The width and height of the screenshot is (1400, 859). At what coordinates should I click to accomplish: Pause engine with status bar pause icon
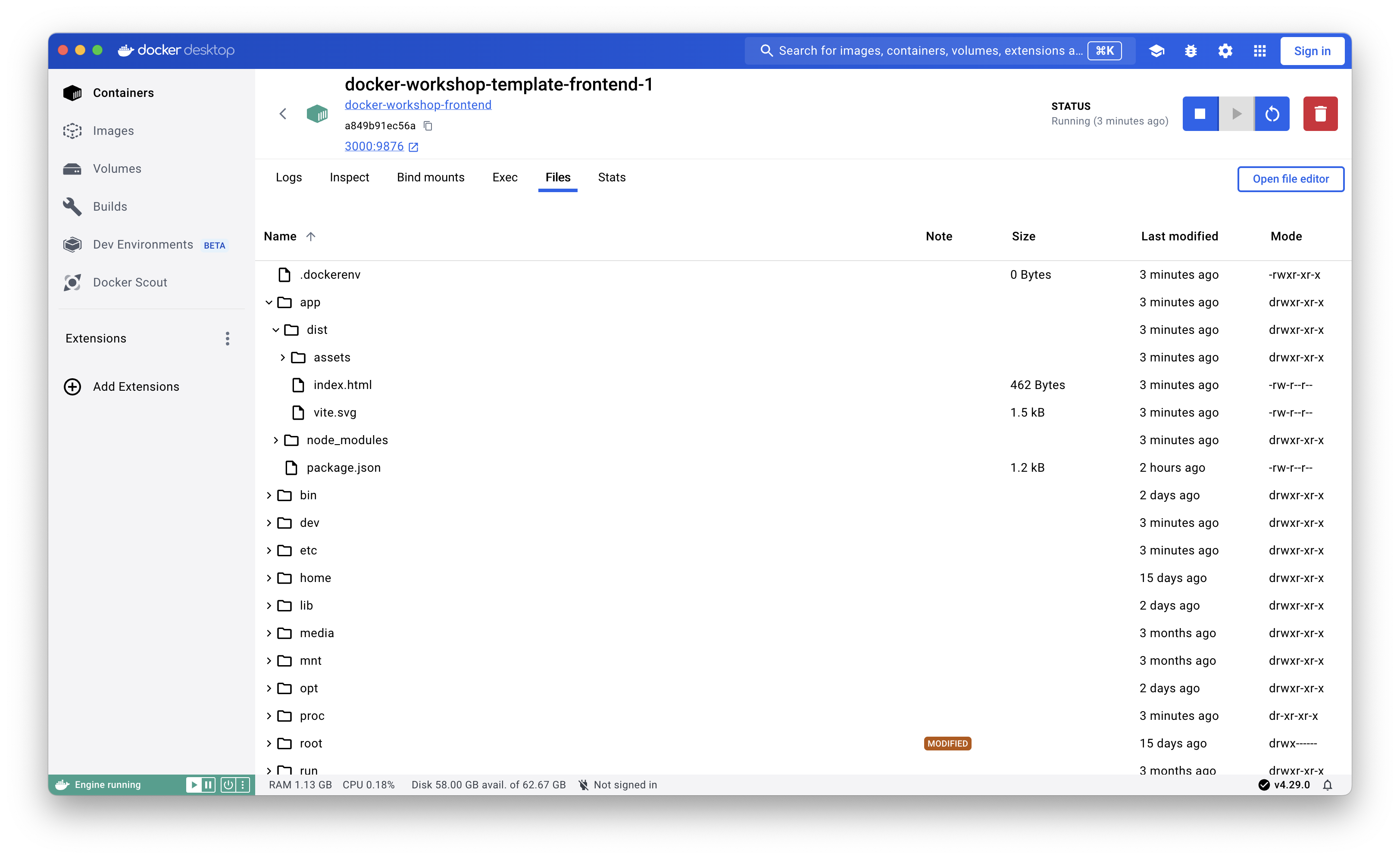tap(208, 784)
